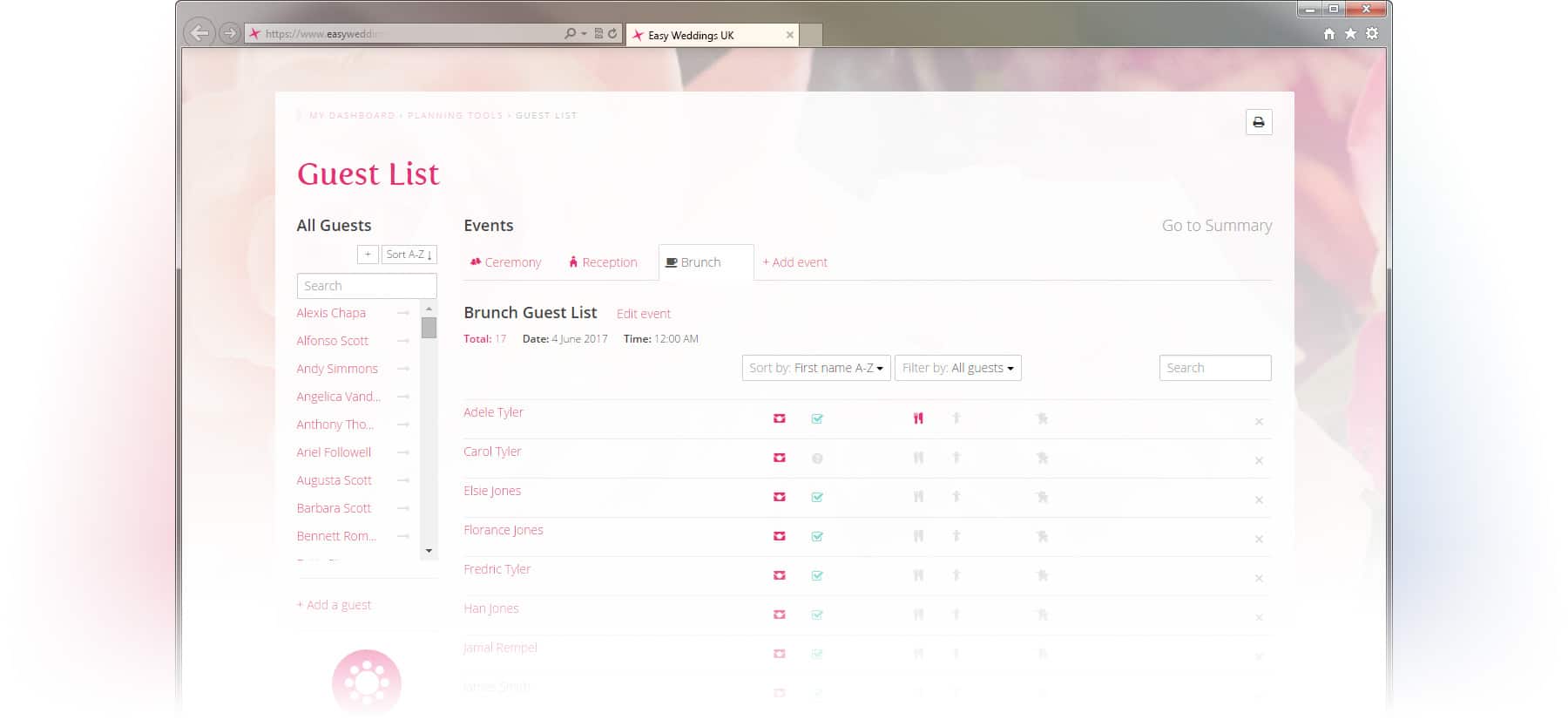Screen dimensions: 1568x720
Task: Remove Carol Tyler from Brunch list
Action: pos(1259,461)
